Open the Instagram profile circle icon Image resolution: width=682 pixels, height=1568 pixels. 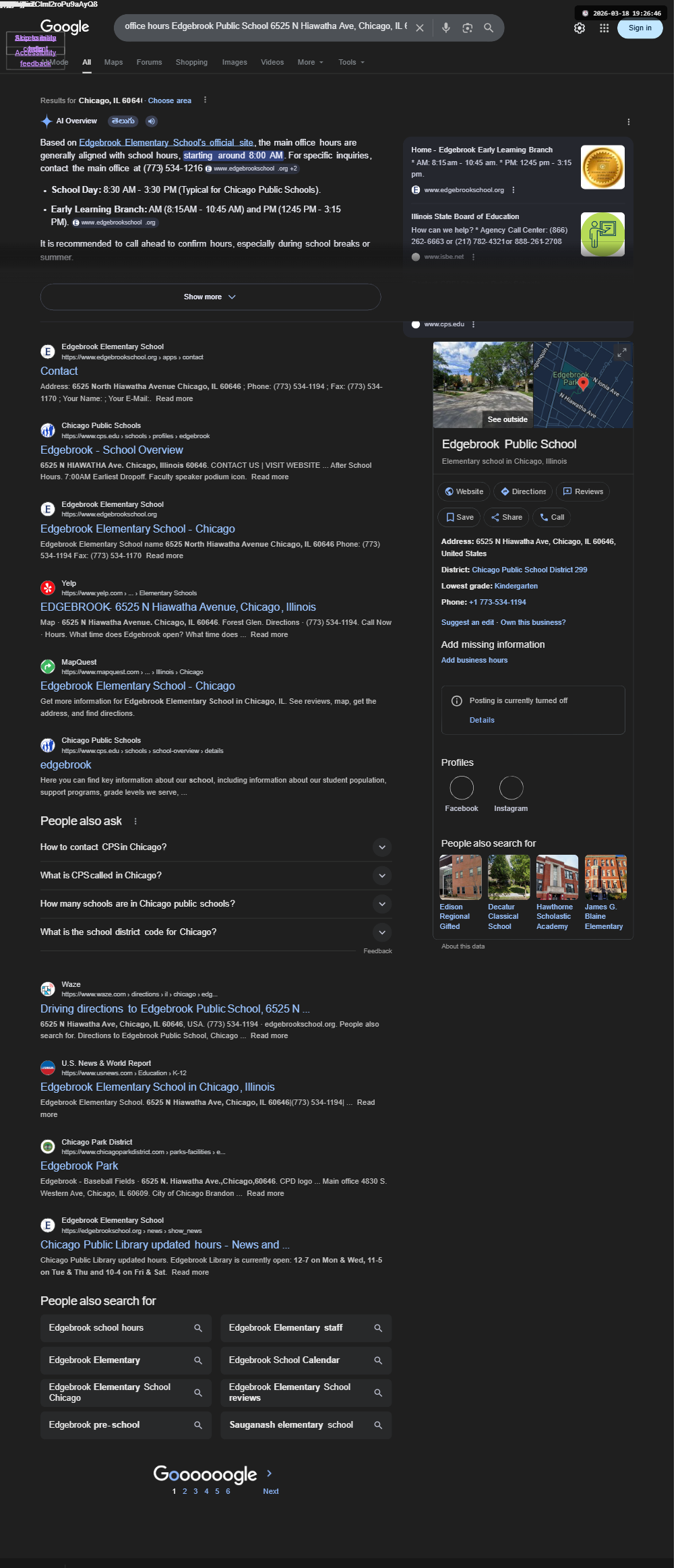point(511,787)
